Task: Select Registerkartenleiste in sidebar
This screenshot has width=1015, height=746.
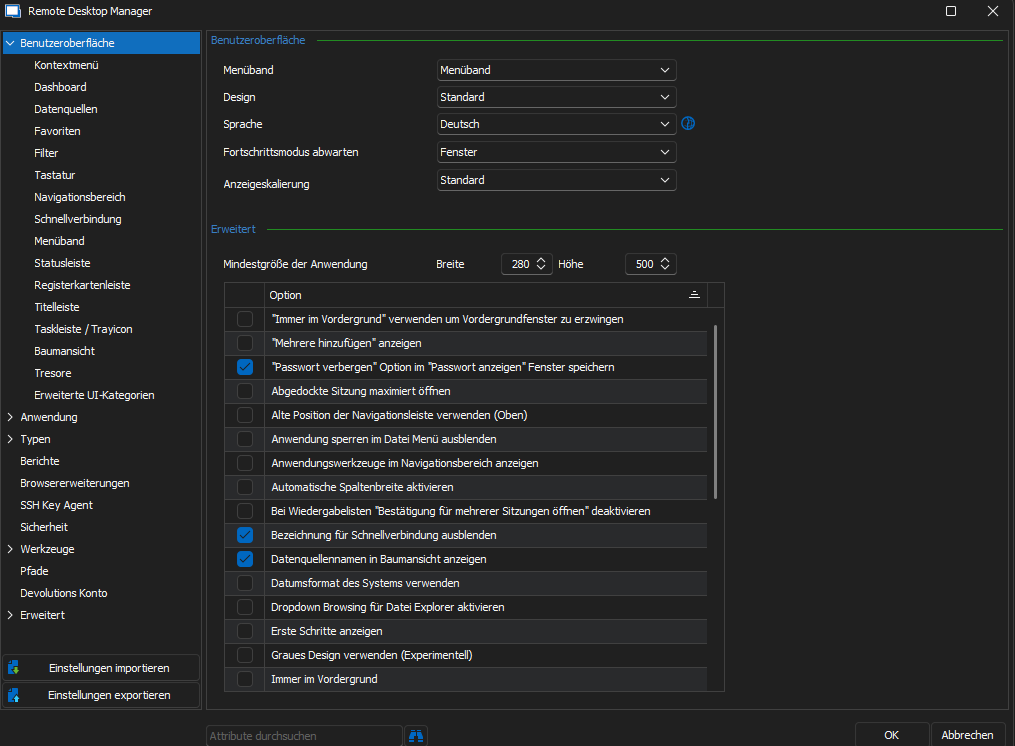Action: click(82, 285)
